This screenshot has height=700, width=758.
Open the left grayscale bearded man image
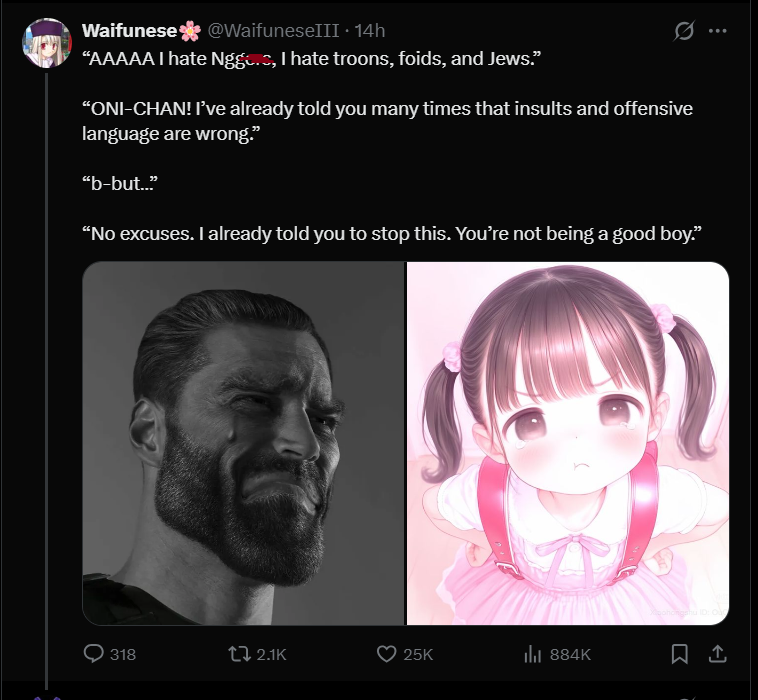tap(243, 443)
